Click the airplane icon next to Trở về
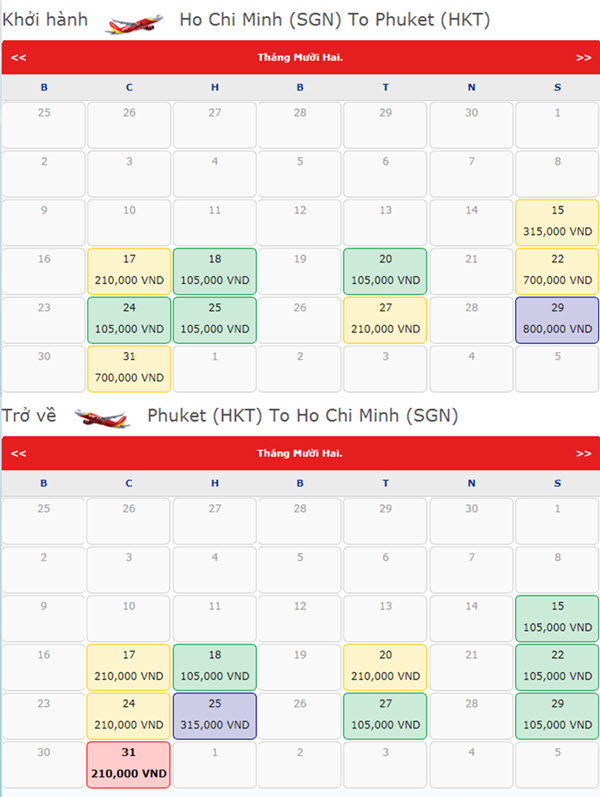Image resolution: width=600 pixels, height=797 pixels. (x=102, y=416)
